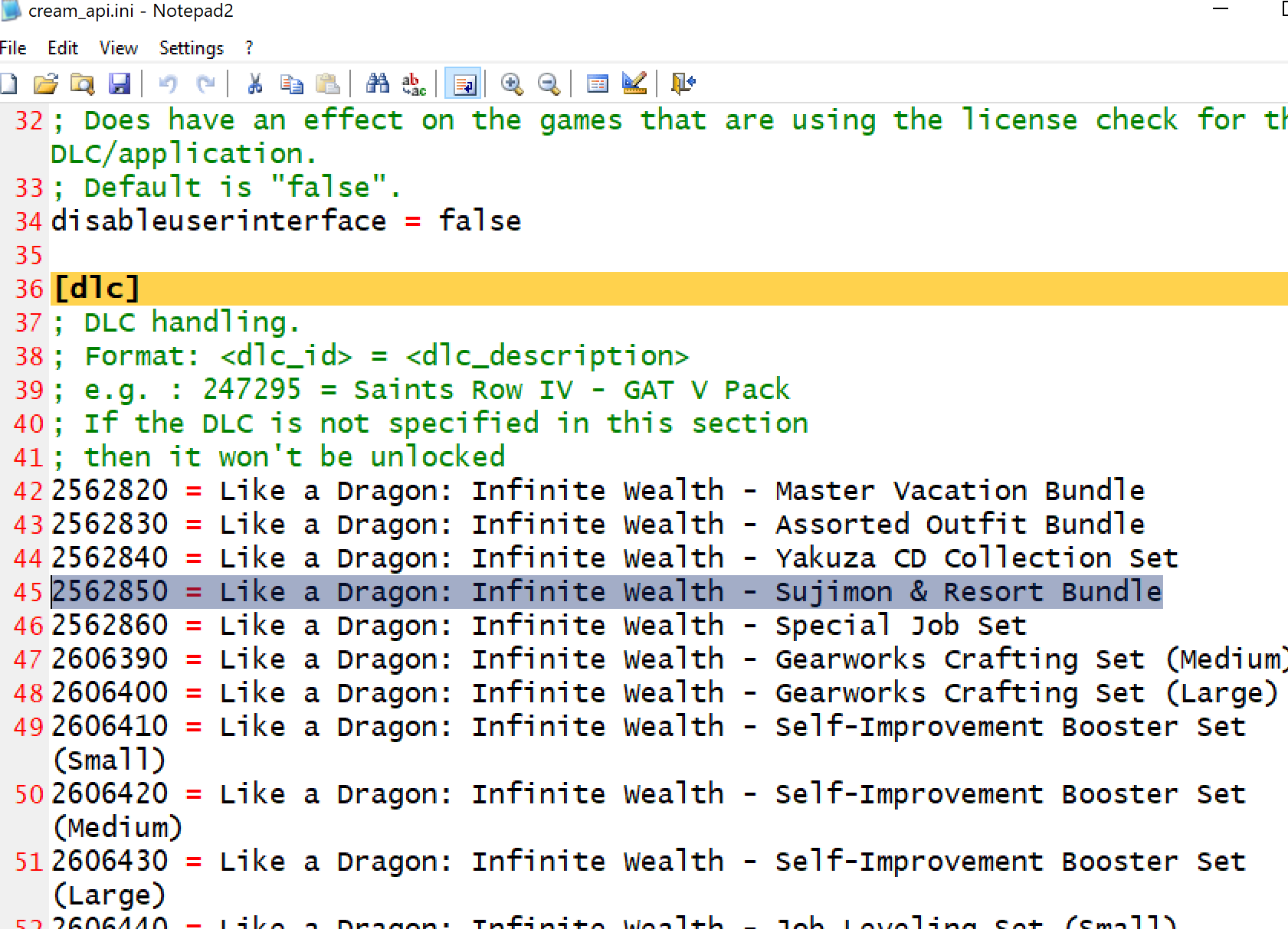The height and width of the screenshot is (929, 1288).
Task: Click the Redo arrow icon
Action: [x=205, y=83]
